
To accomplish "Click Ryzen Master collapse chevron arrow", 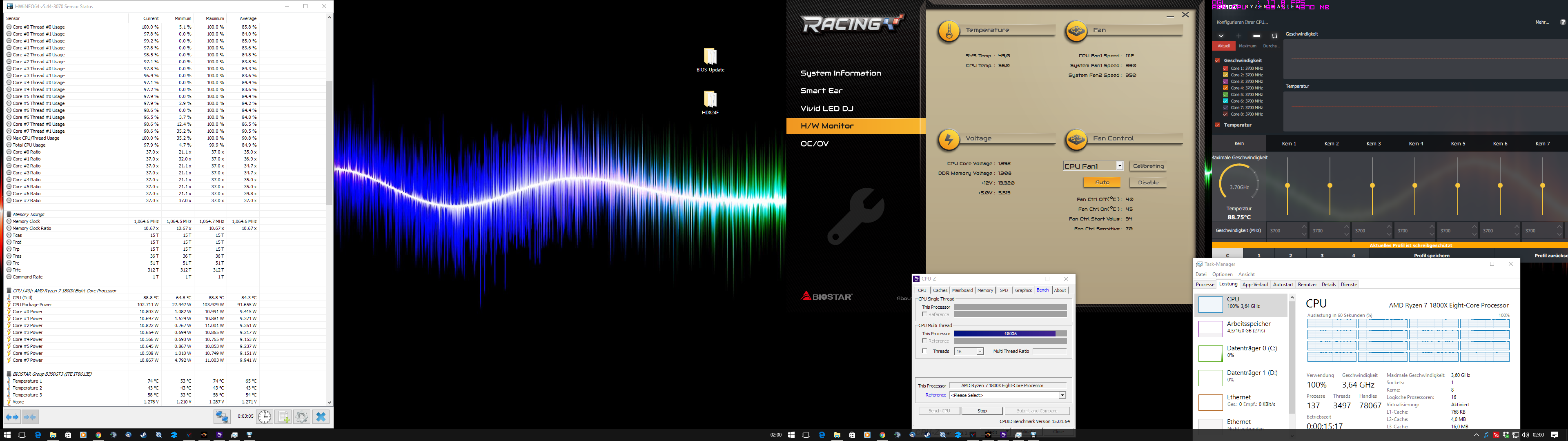I will point(1221,36).
